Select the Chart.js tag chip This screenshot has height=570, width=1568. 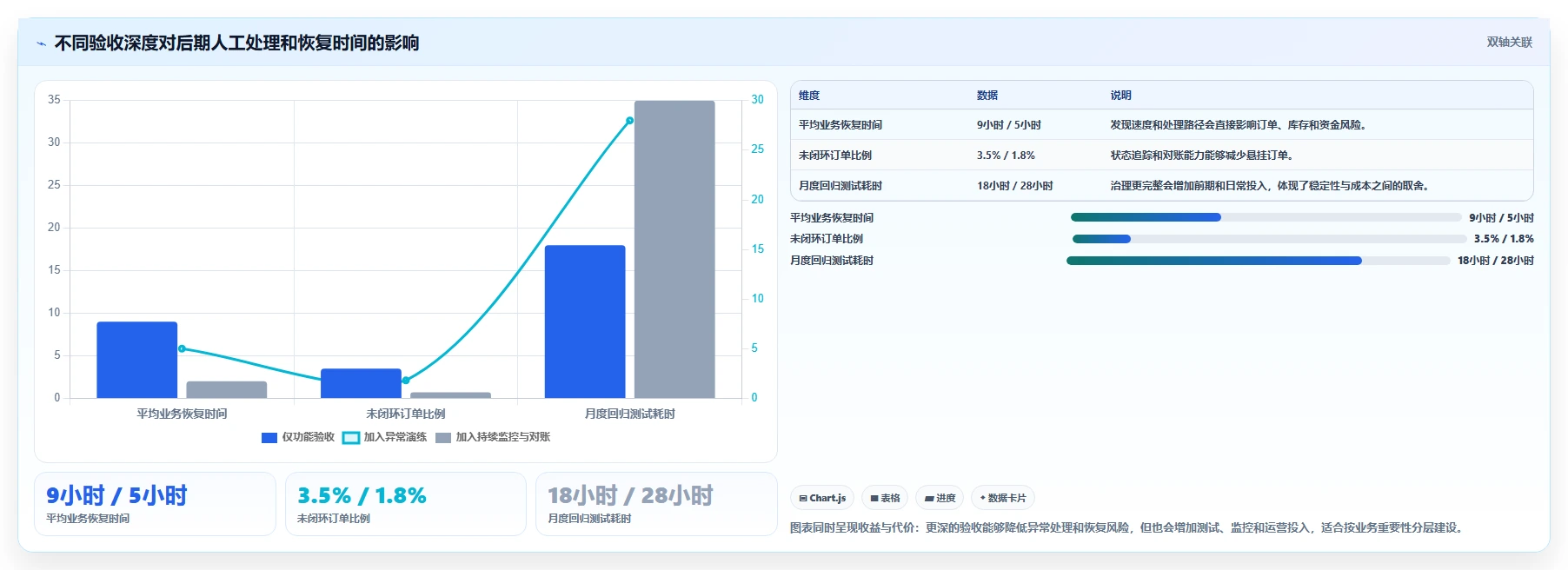(x=822, y=498)
